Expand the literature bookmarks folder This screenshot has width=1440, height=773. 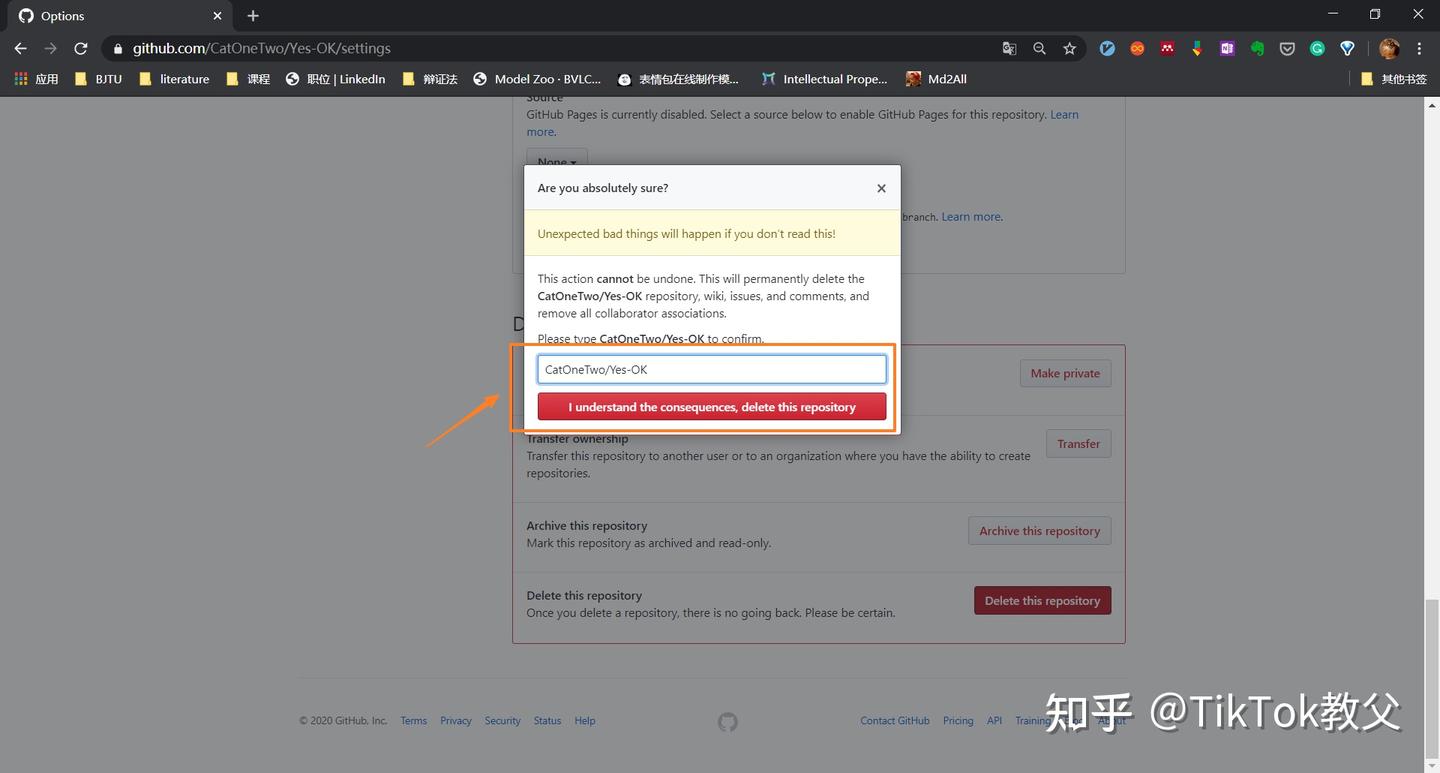pyautogui.click(x=175, y=79)
